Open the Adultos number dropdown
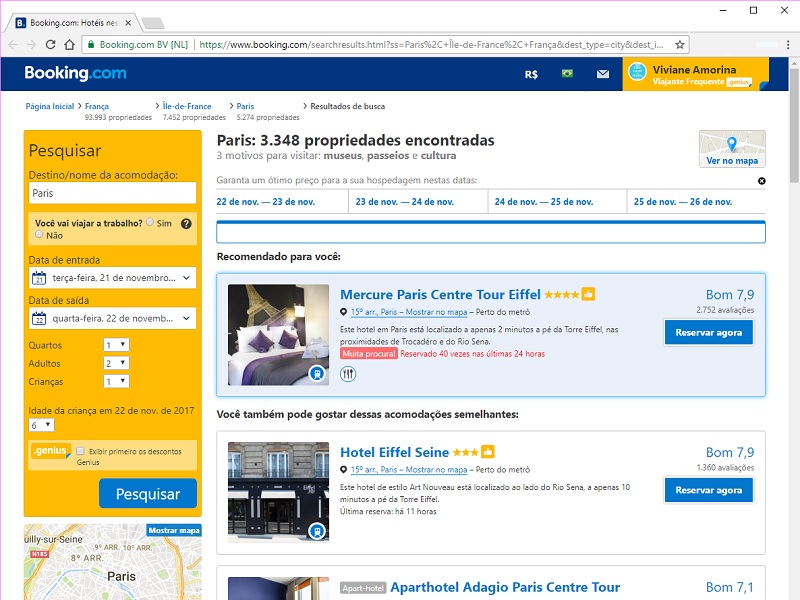Screen dimensions: 800x600 (116, 363)
